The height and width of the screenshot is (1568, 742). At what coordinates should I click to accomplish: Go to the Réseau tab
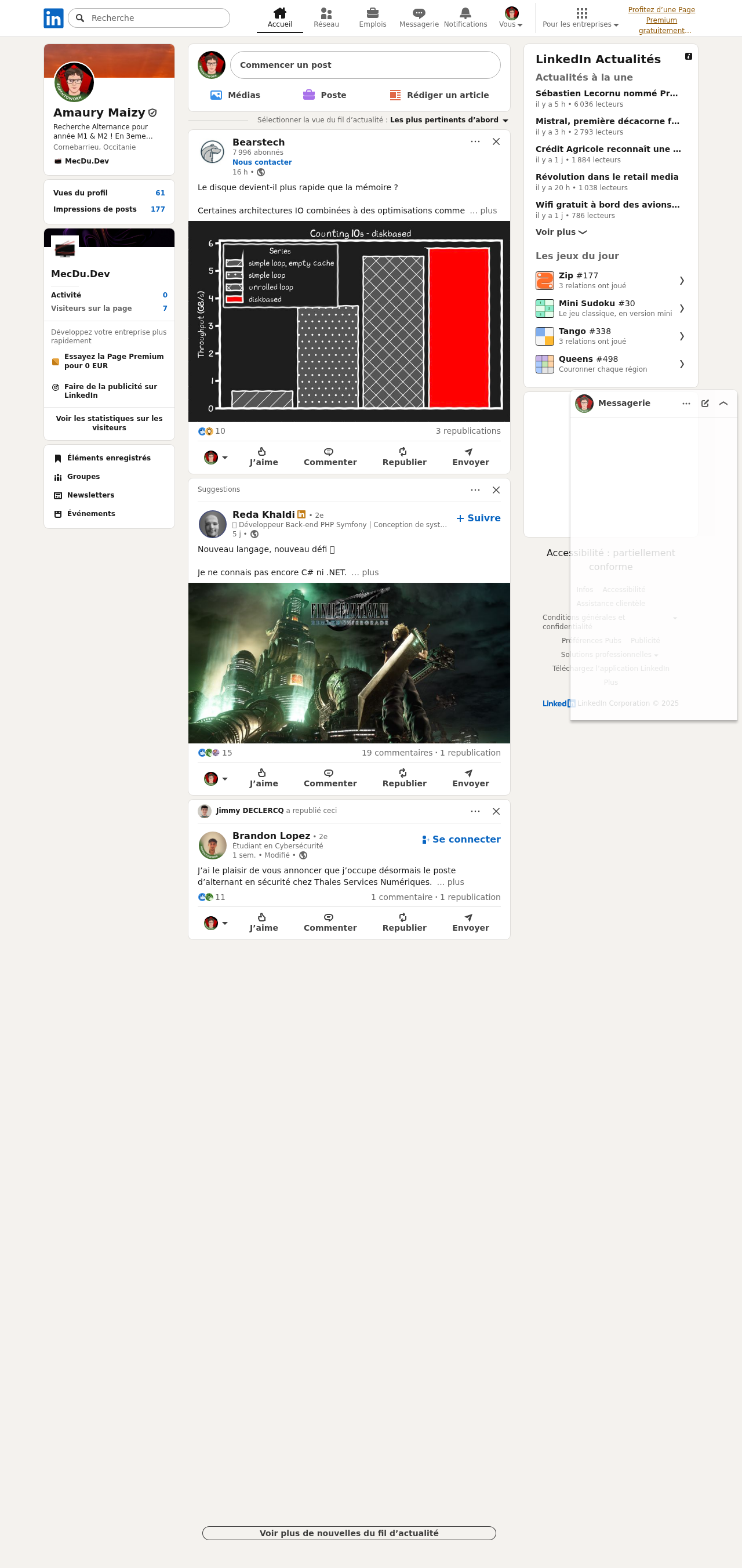click(326, 17)
